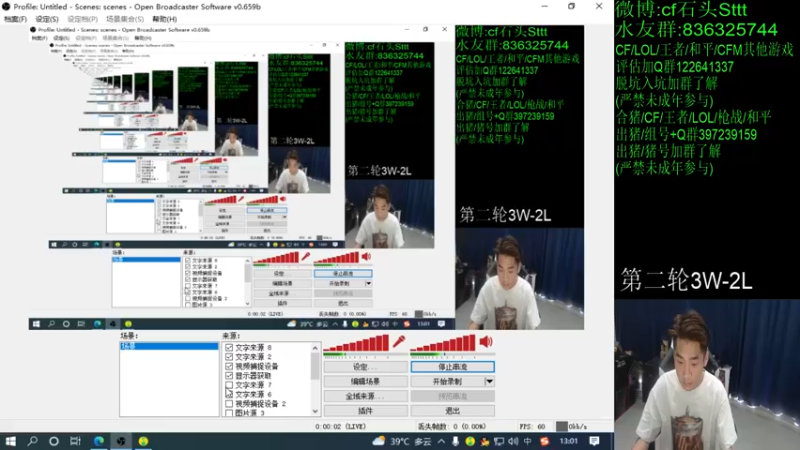The width and height of the screenshot is (800, 450).
Task: Adjust desktop audio red bar slider
Action: (x=443, y=343)
